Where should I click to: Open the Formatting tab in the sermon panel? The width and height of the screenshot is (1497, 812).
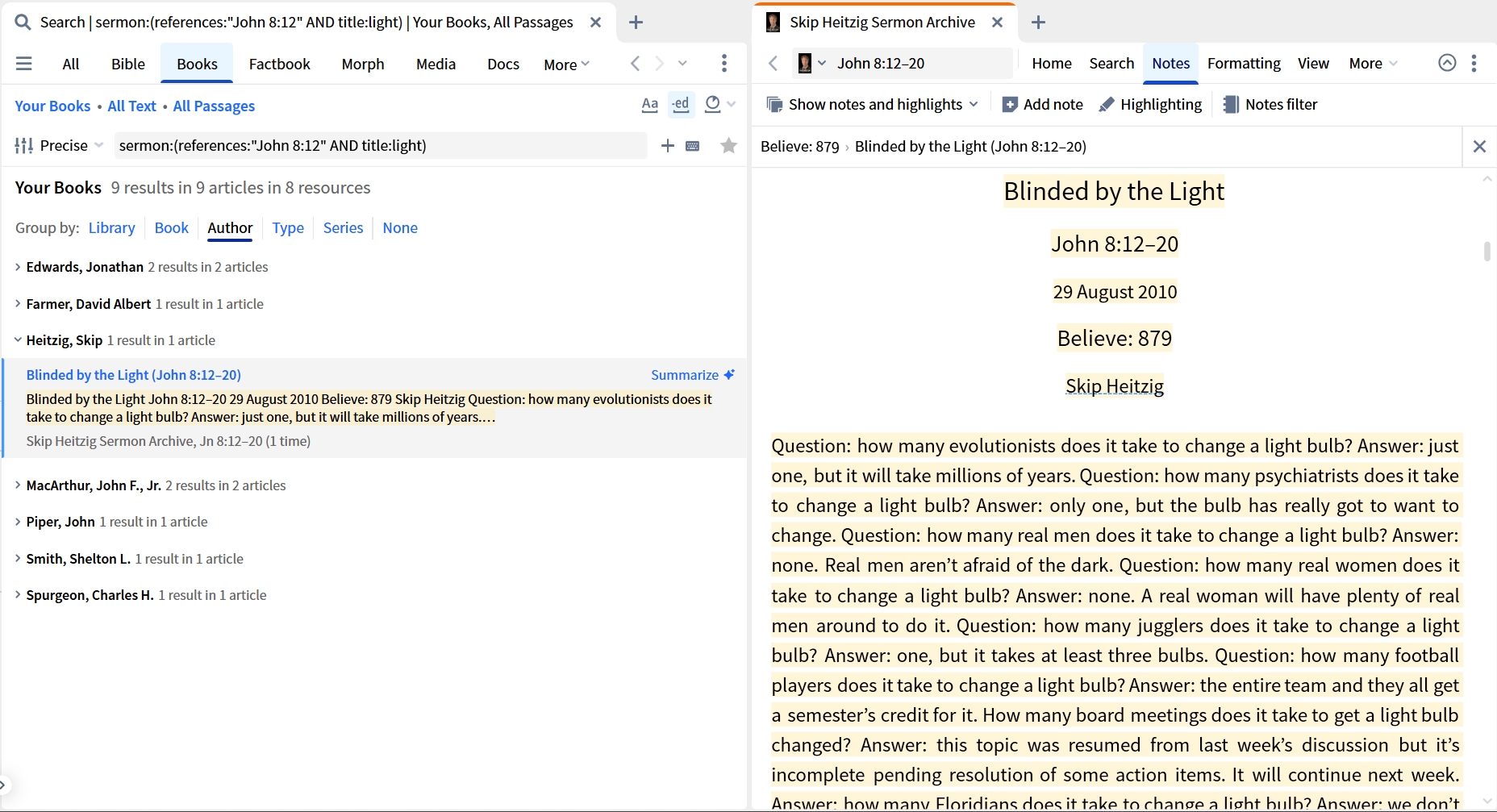tap(1244, 64)
